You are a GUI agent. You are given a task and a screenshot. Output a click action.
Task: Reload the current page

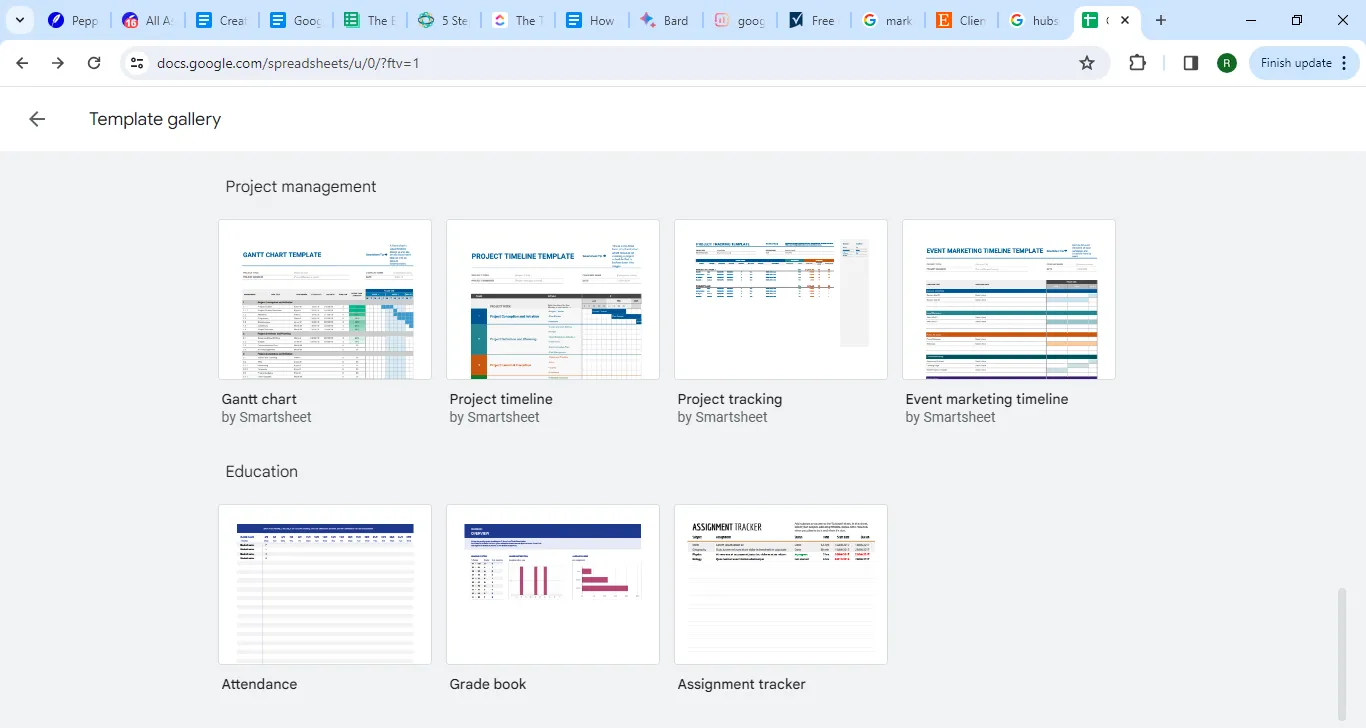[94, 63]
